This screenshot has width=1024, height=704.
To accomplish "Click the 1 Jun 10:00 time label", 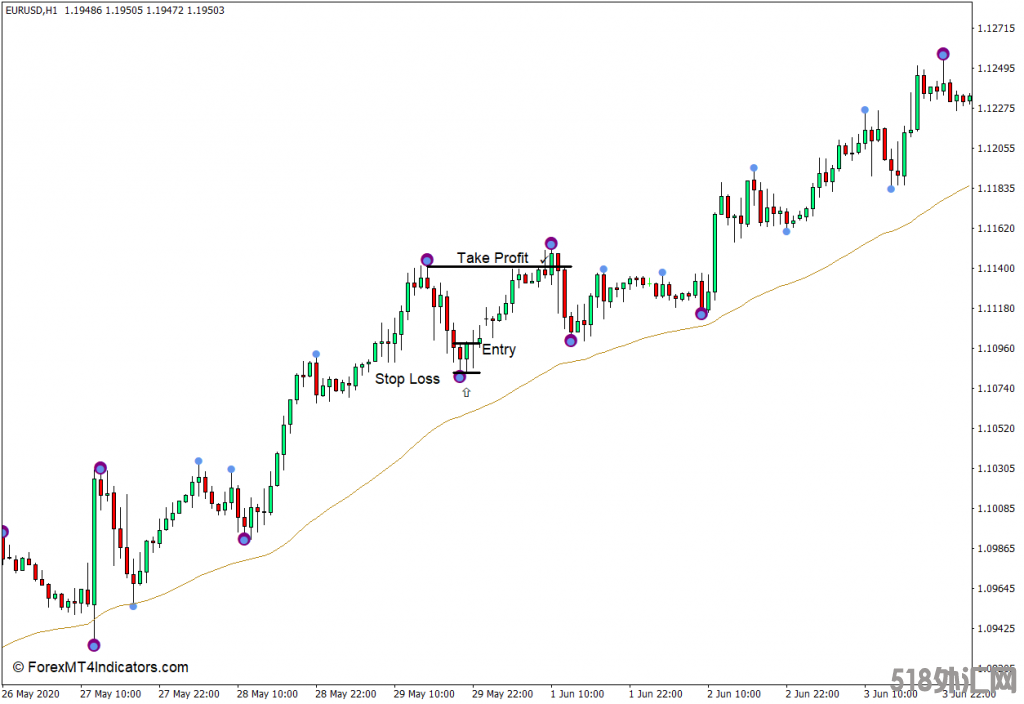I will pyautogui.click(x=580, y=693).
